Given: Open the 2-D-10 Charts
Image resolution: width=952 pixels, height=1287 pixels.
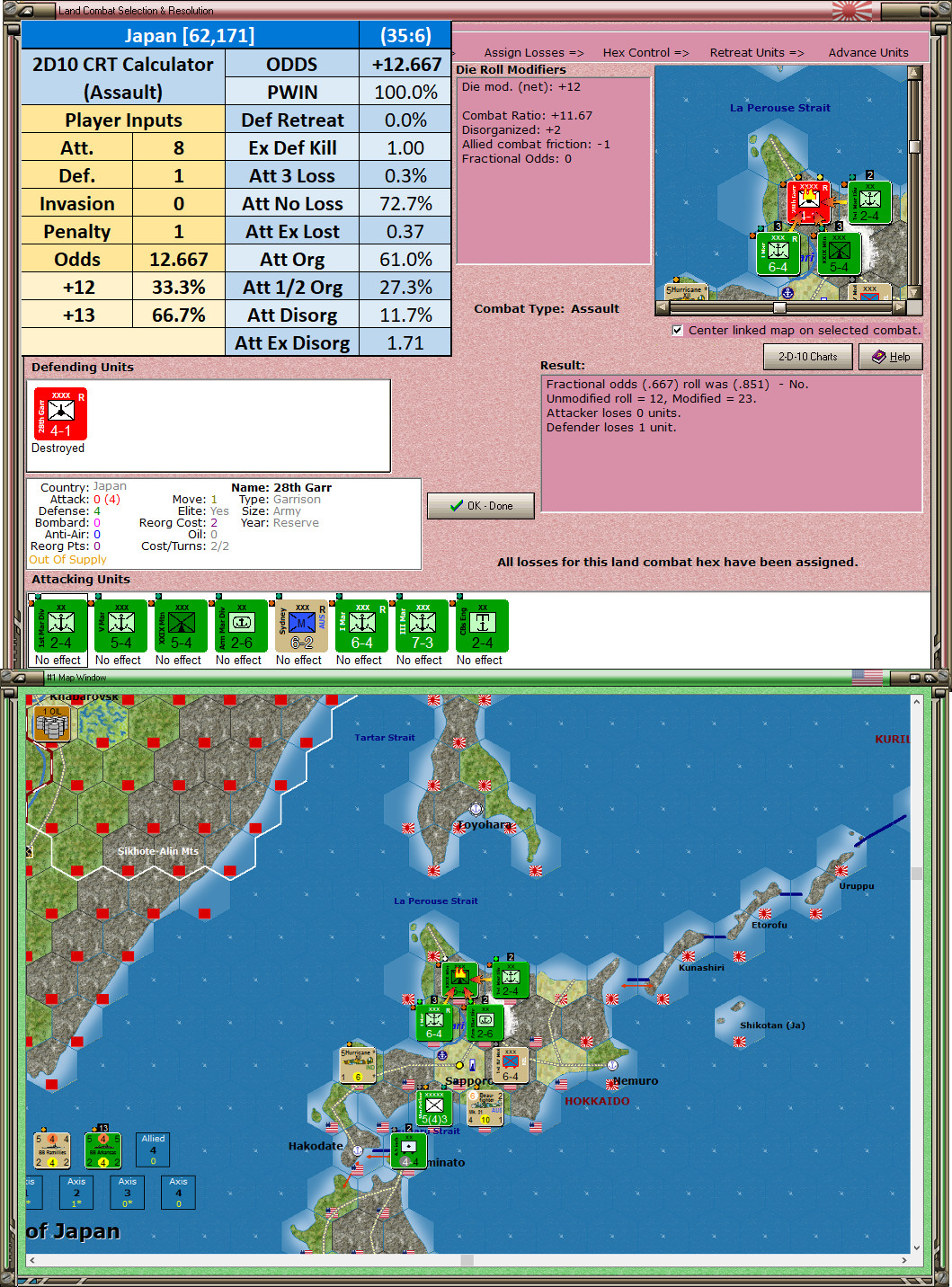Looking at the screenshot, I should pyautogui.click(x=808, y=357).
